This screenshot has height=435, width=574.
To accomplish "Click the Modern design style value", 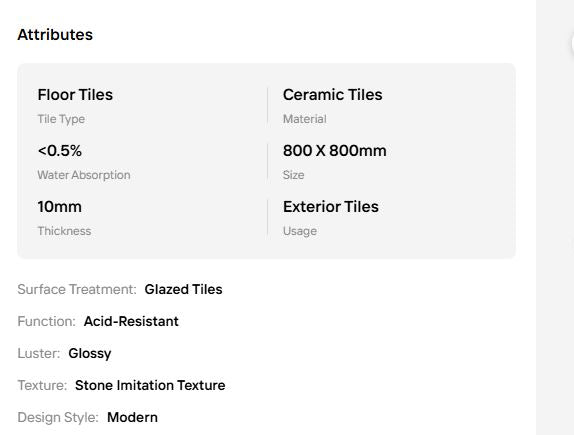I will click(132, 417).
